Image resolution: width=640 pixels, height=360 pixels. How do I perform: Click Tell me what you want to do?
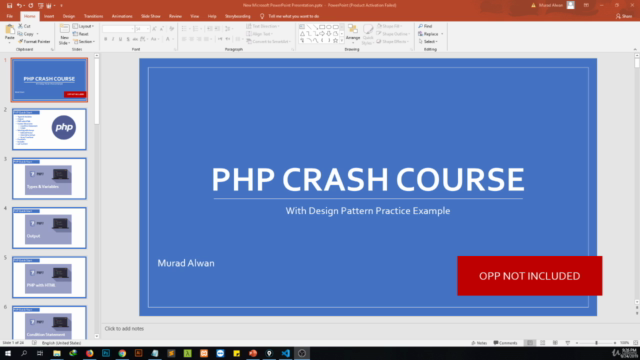pos(290,16)
